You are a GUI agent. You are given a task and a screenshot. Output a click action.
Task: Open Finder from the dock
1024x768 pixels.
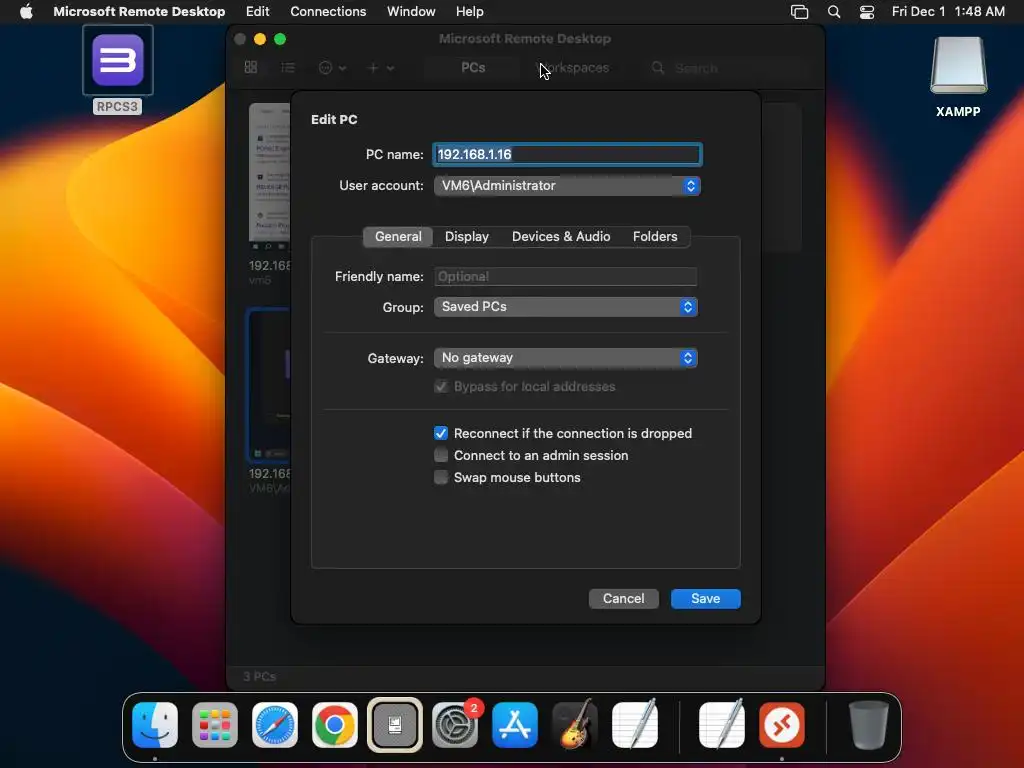coord(155,725)
